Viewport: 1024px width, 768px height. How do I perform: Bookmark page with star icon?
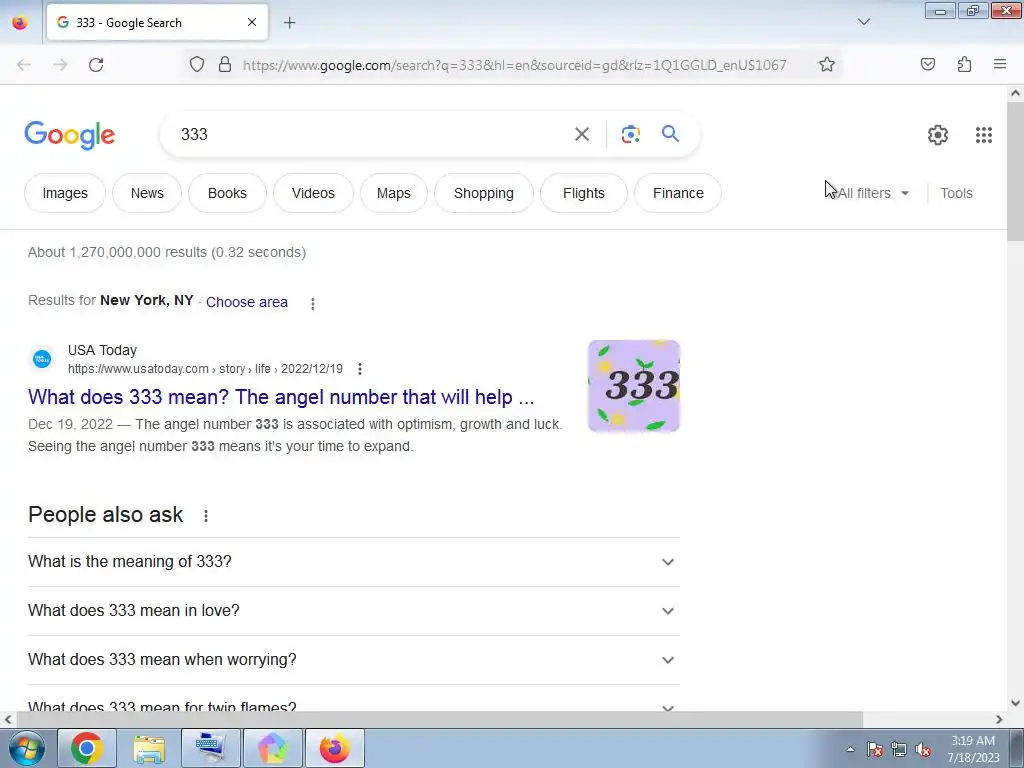827,64
